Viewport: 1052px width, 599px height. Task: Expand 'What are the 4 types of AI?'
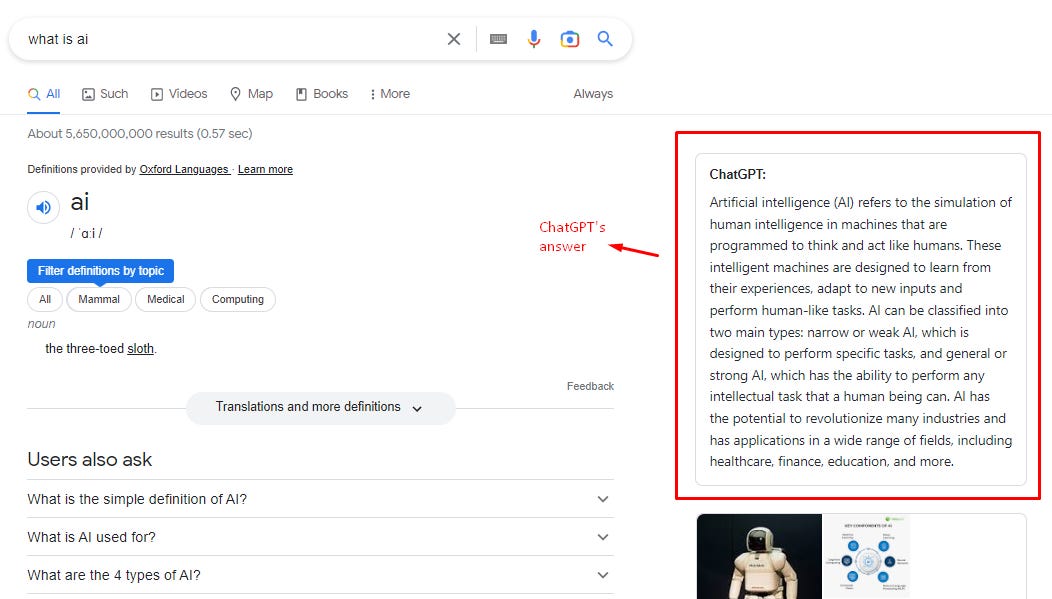pyautogui.click(x=321, y=576)
